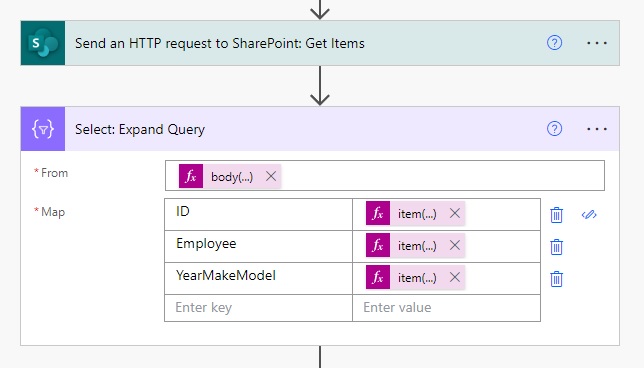Open help for the SharePoint HTTP request step

tap(554, 43)
